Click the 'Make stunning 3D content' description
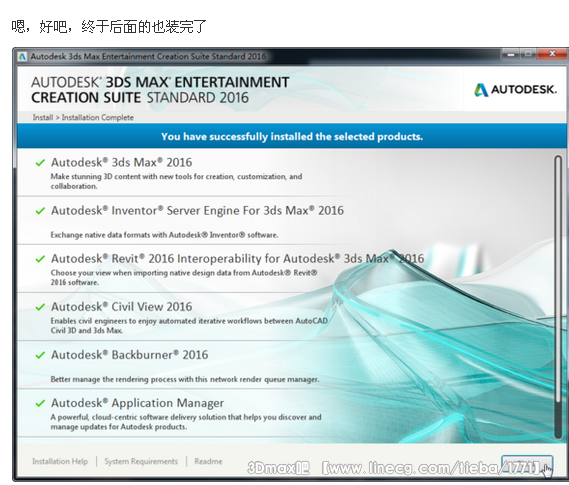 [176, 181]
